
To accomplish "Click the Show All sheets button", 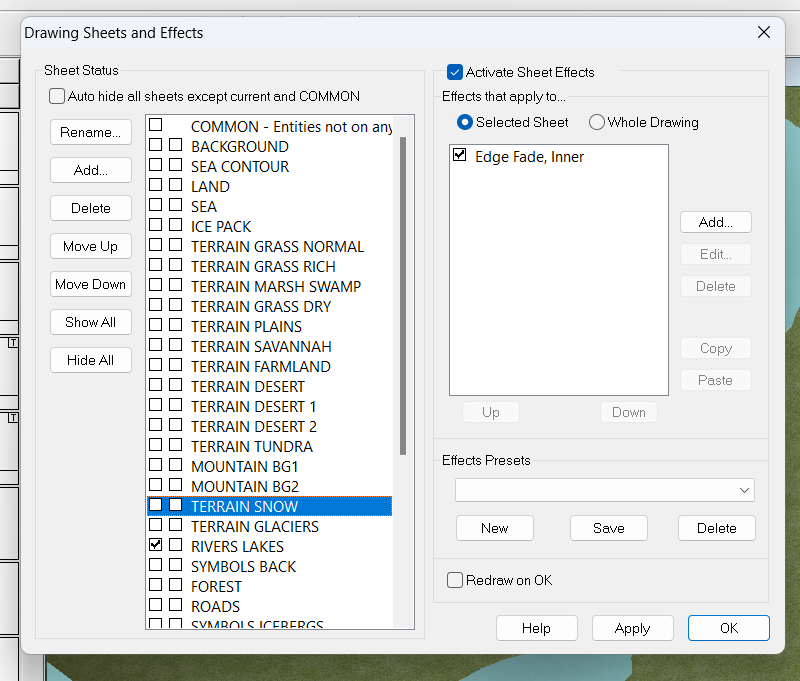I will 91,322.
